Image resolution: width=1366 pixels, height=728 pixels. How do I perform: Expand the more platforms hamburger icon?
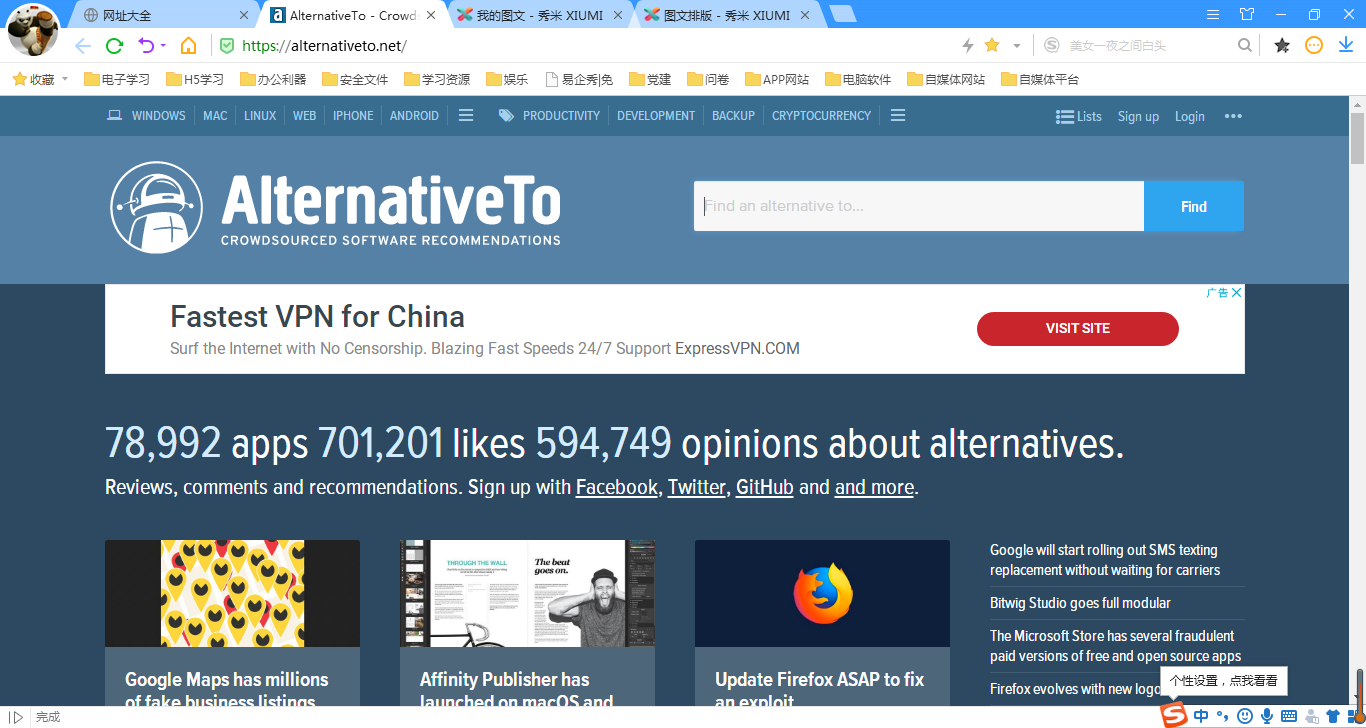click(x=466, y=115)
